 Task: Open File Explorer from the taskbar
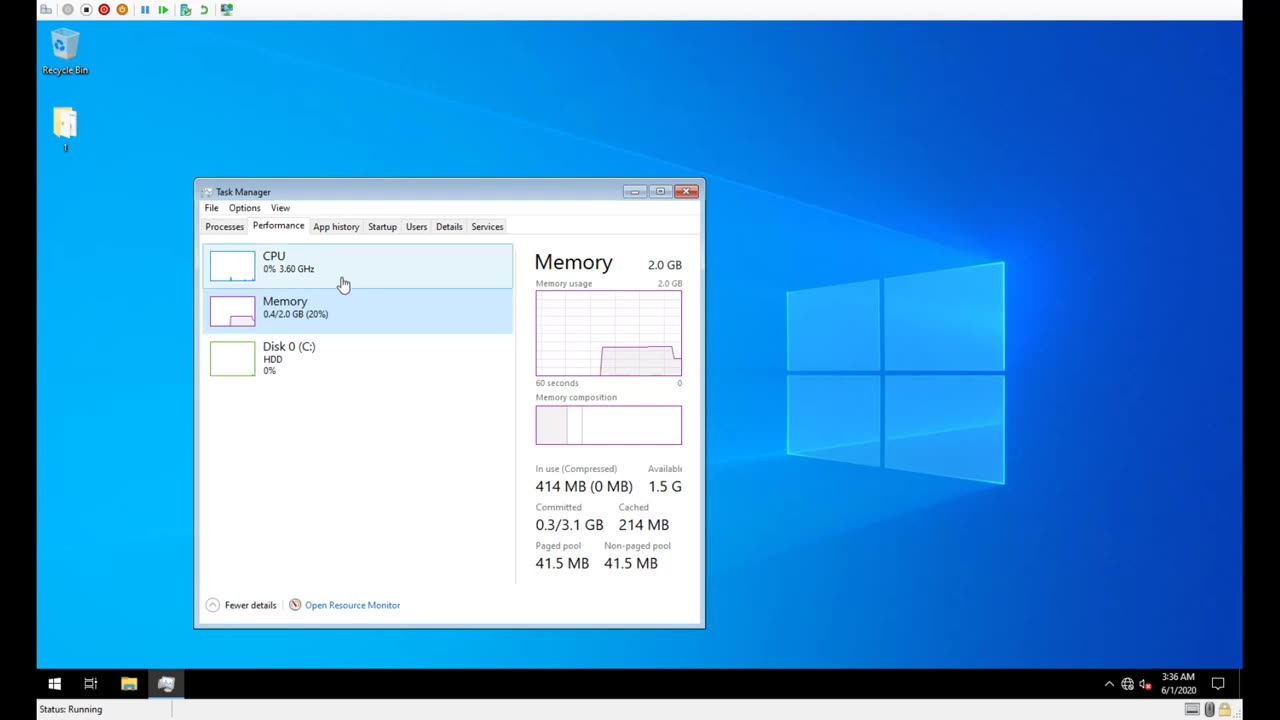point(129,684)
